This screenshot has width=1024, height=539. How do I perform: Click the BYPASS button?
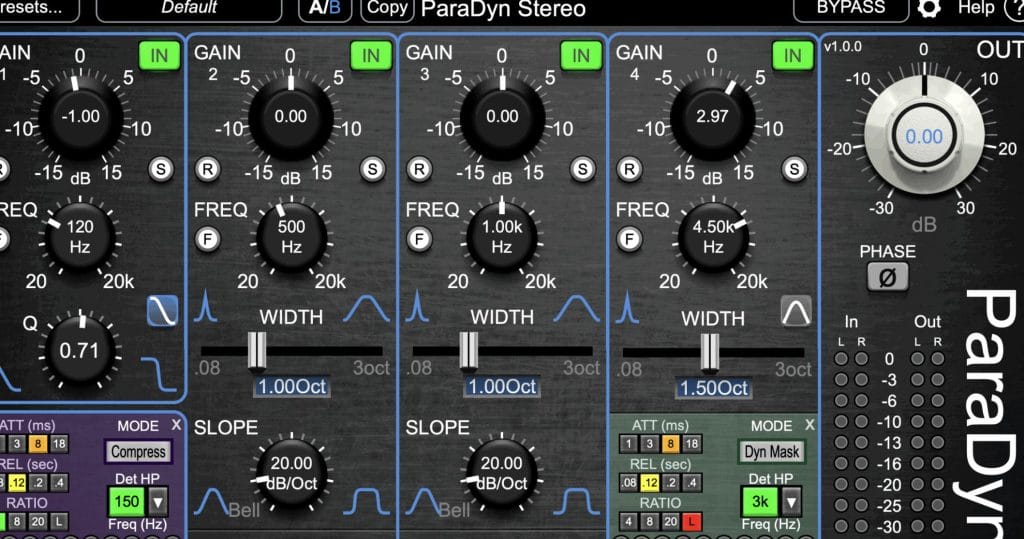pos(851,8)
